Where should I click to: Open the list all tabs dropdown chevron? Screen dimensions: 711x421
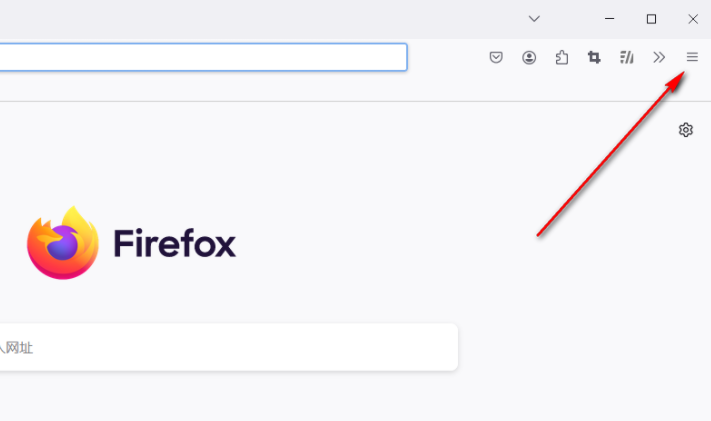click(x=534, y=19)
